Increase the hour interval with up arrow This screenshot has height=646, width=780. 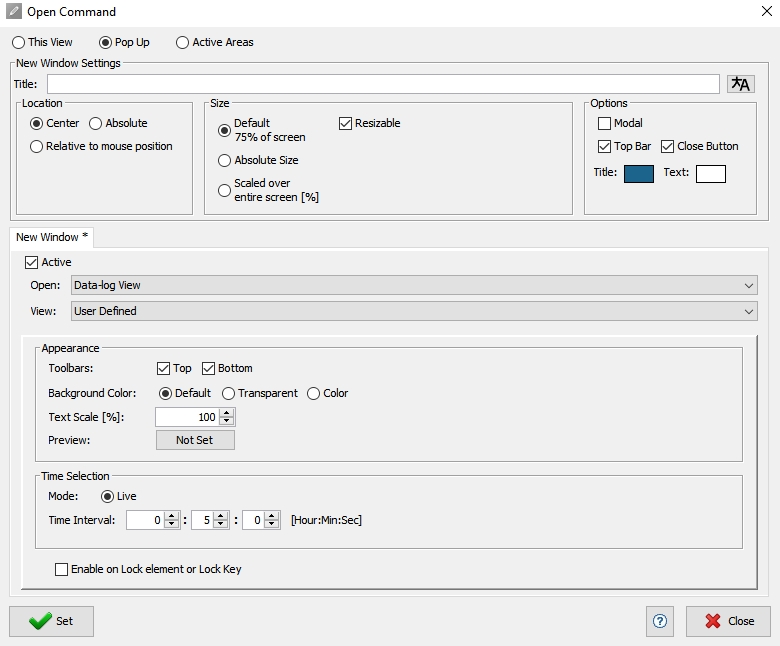click(172, 516)
